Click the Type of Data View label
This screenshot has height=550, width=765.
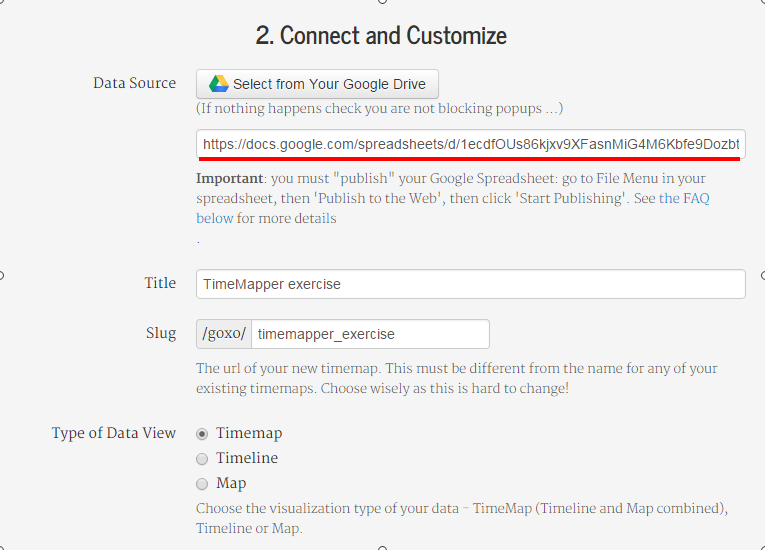point(114,433)
